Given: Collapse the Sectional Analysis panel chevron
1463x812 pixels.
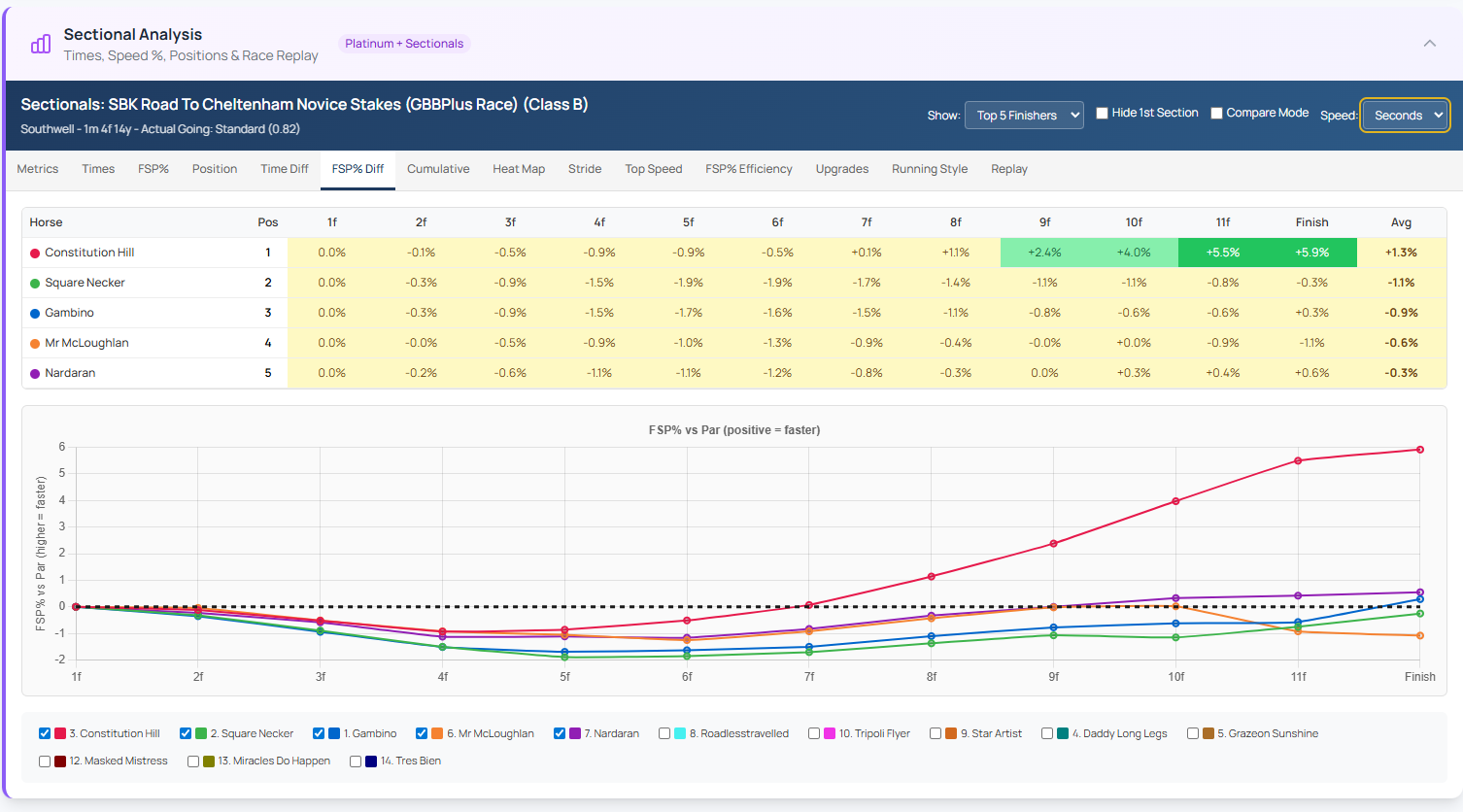Looking at the screenshot, I should (1430, 43).
